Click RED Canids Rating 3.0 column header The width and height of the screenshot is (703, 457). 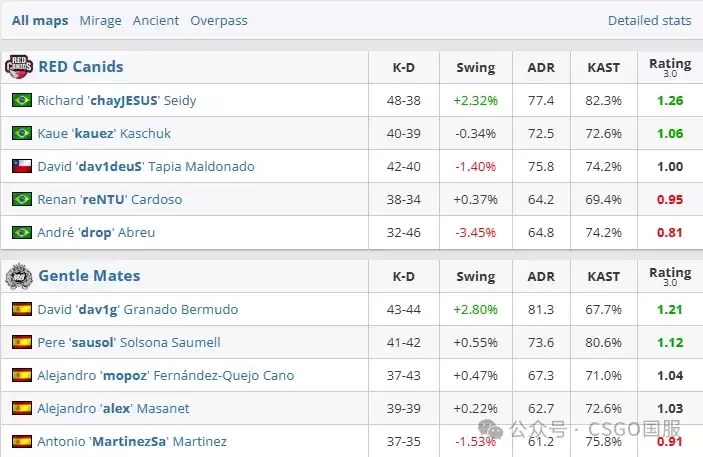pyautogui.click(x=670, y=67)
